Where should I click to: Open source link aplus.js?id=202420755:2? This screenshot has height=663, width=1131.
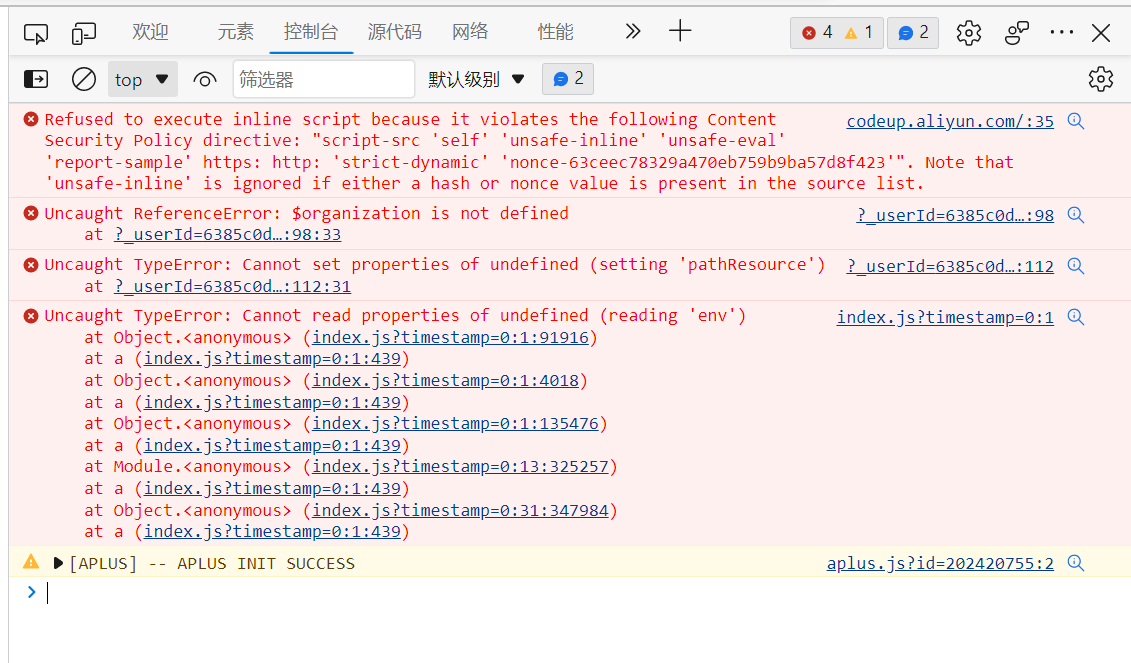940,563
